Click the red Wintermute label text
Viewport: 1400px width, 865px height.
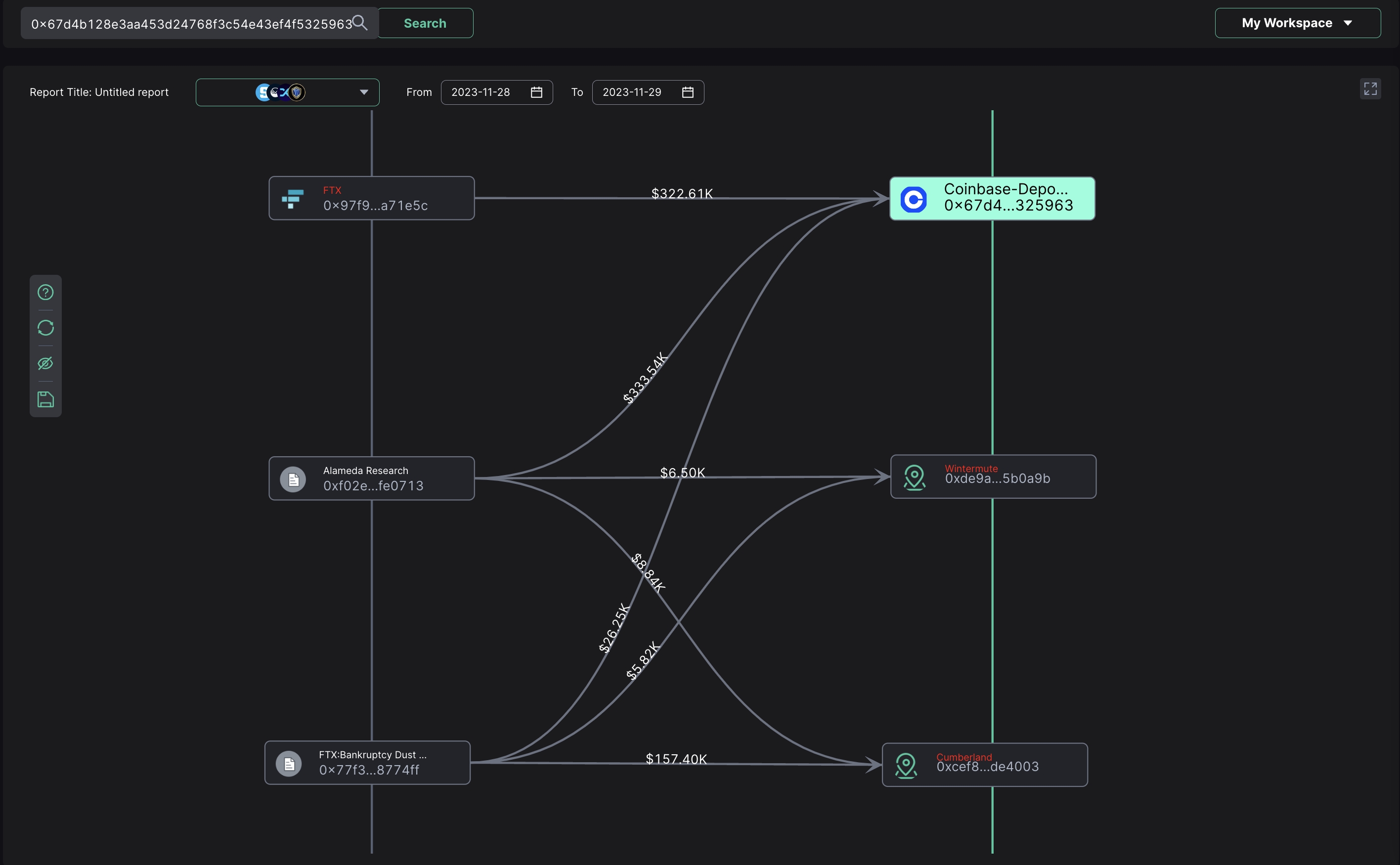(971, 468)
